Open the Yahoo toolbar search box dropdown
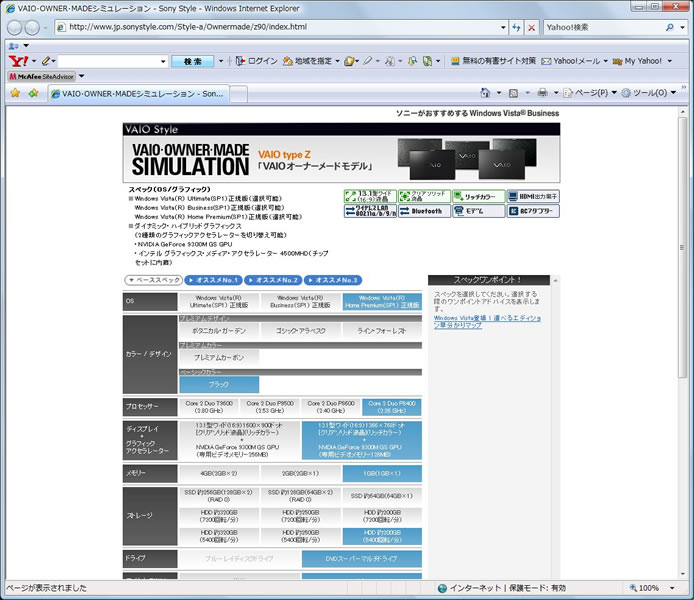 click(163, 61)
